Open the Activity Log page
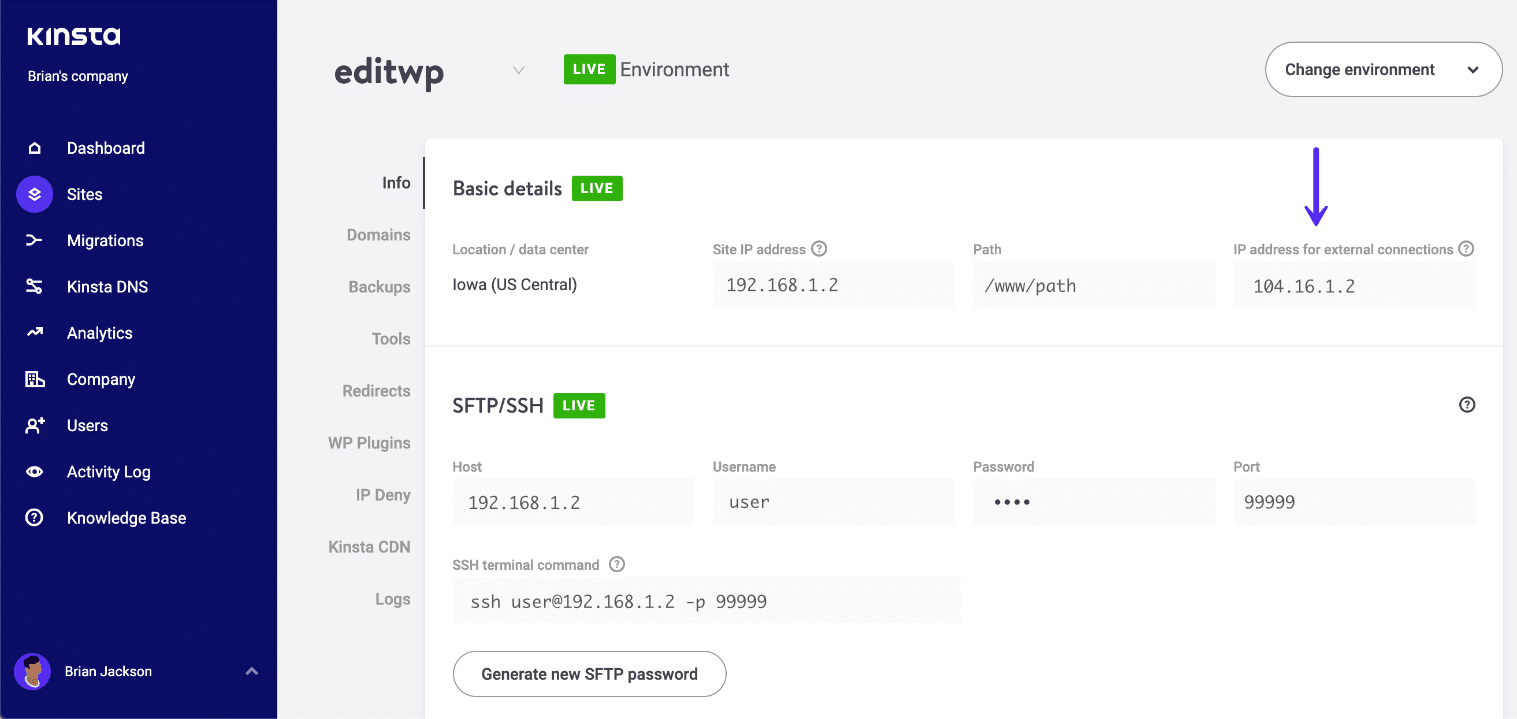1517x719 pixels. click(109, 472)
